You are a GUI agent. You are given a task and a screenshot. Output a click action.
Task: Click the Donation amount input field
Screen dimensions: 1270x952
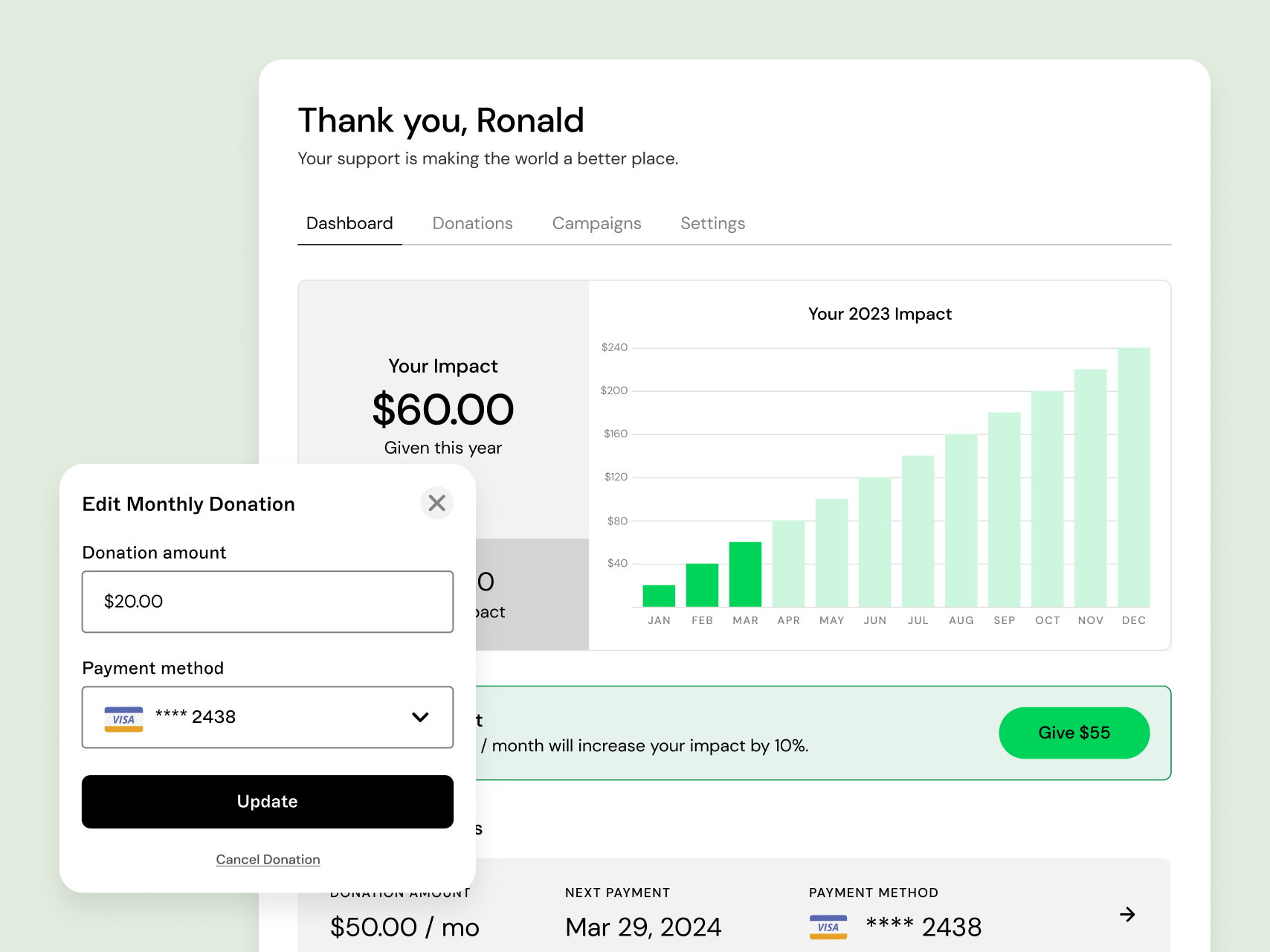(268, 601)
